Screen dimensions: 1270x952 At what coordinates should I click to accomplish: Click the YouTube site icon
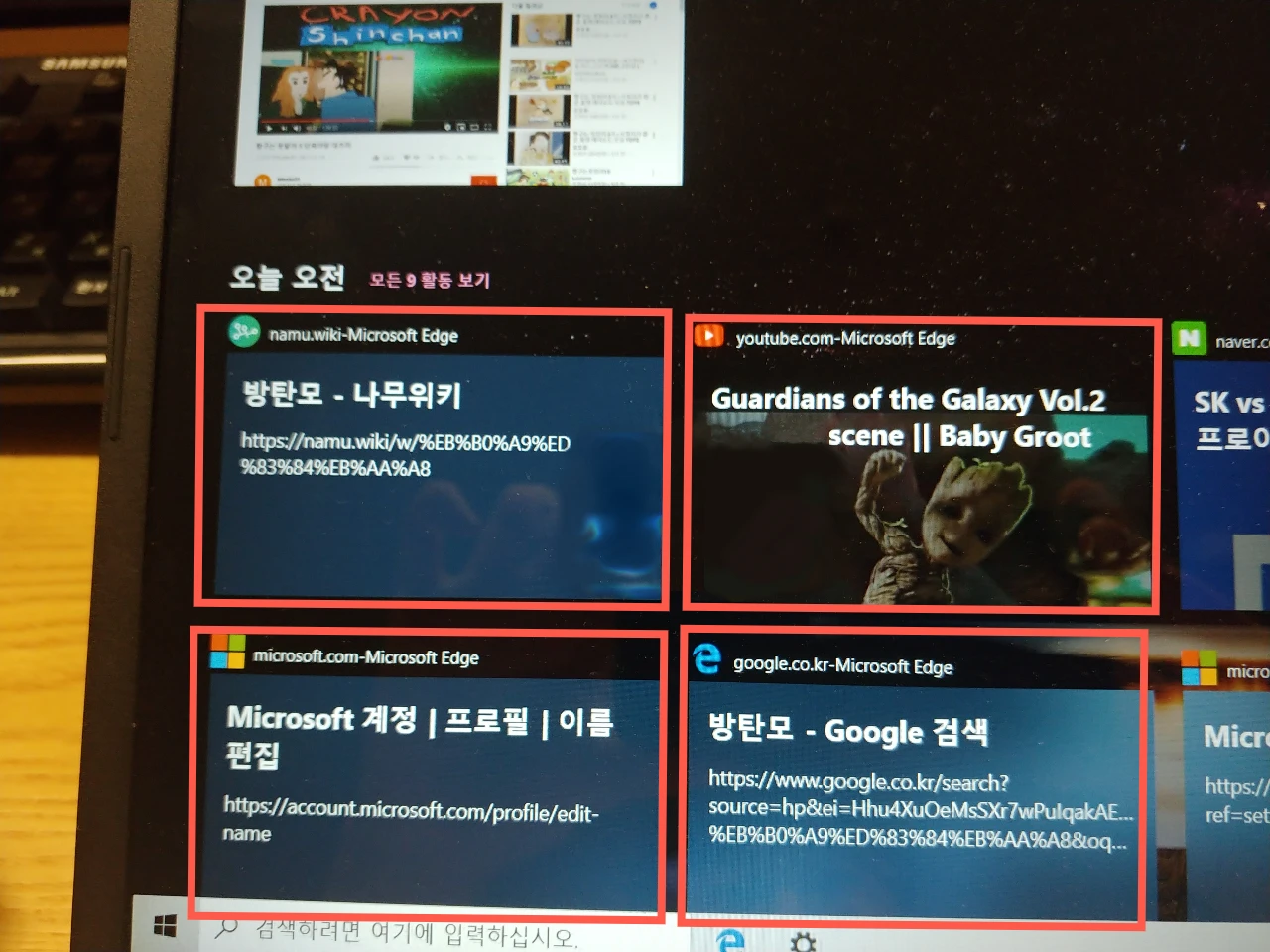(x=708, y=335)
